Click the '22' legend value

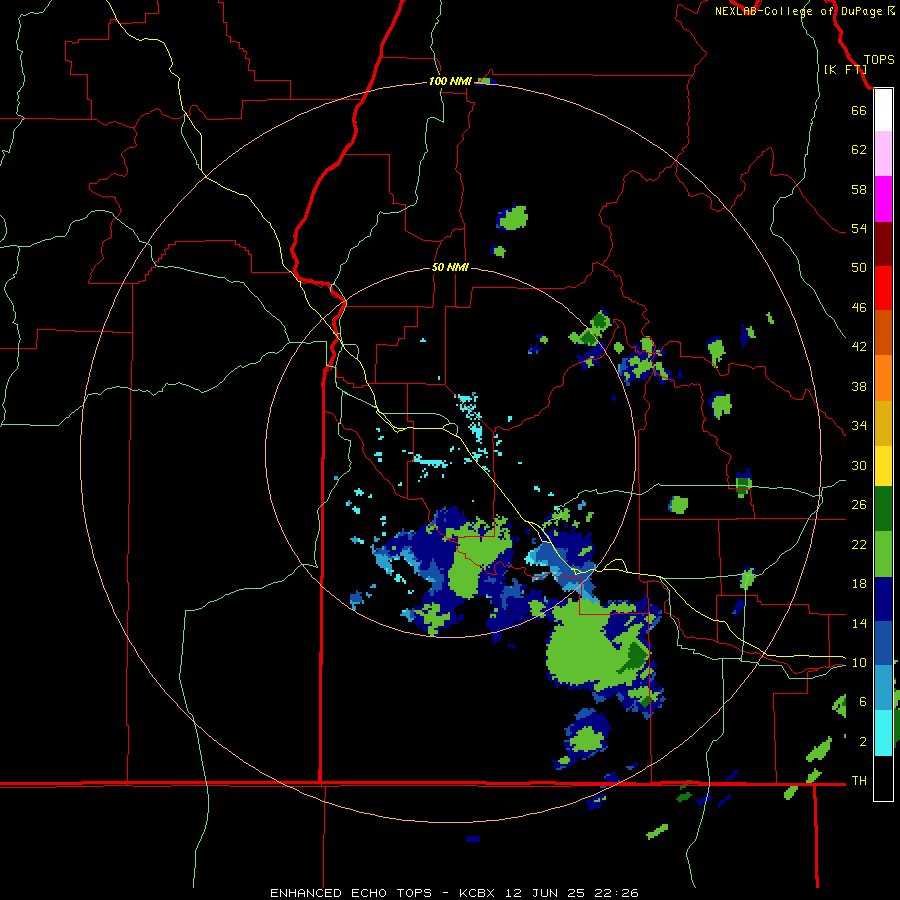(x=859, y=545)
